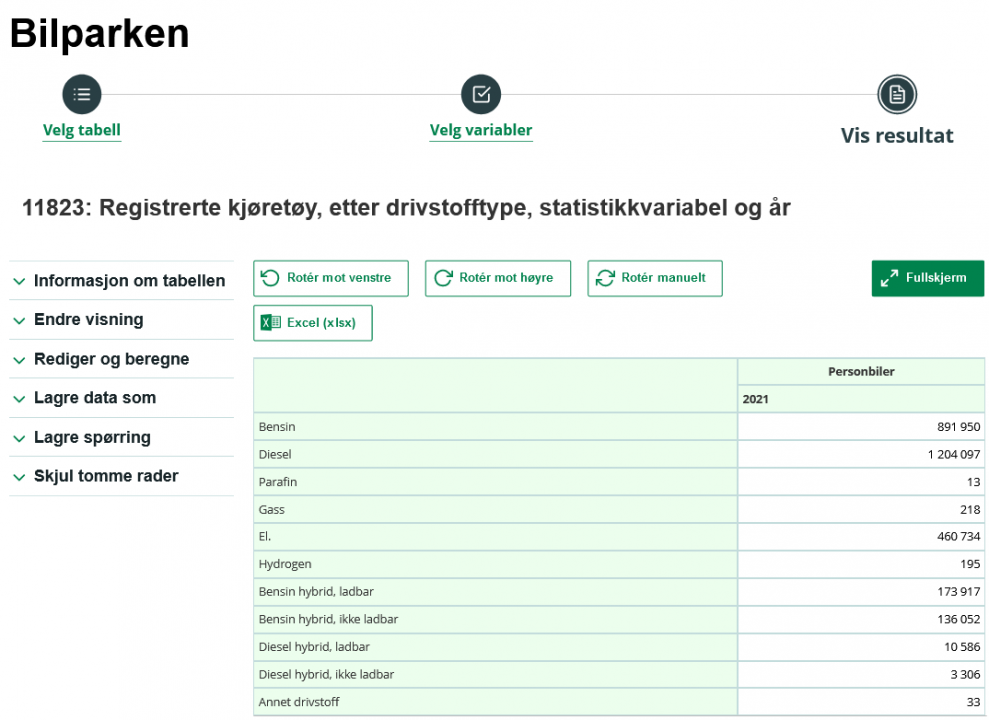Click the Fullskjerm expand-arrows icon
Screen dimensions: 989x720
(x=889, y=278)
